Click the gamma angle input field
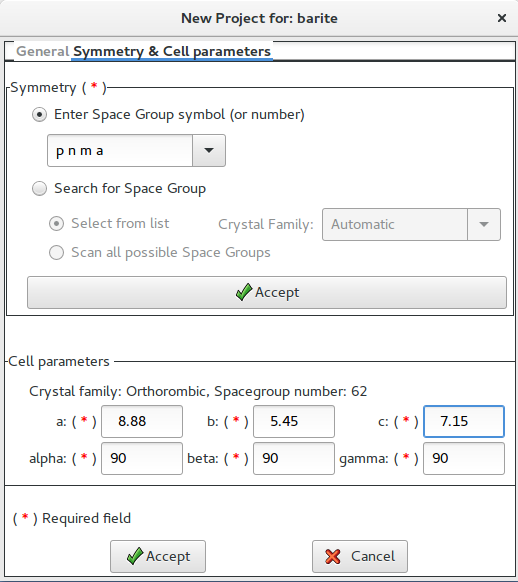The height and width of the screenshot is (582, 518). (x=464, y=458)
